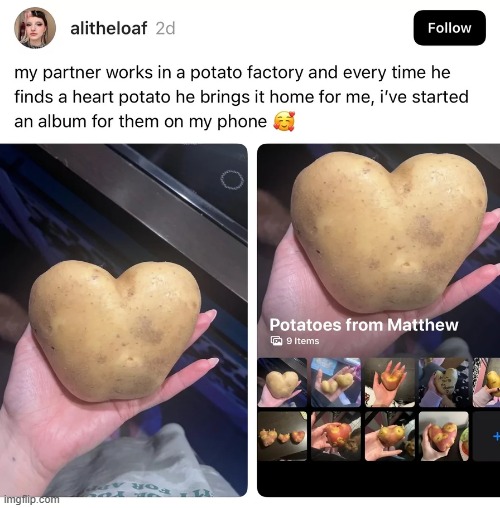The width and height of the screenshot is (500, 508).
Task: Click the album items icon beside 9 Items
Action: coord(276,341)
